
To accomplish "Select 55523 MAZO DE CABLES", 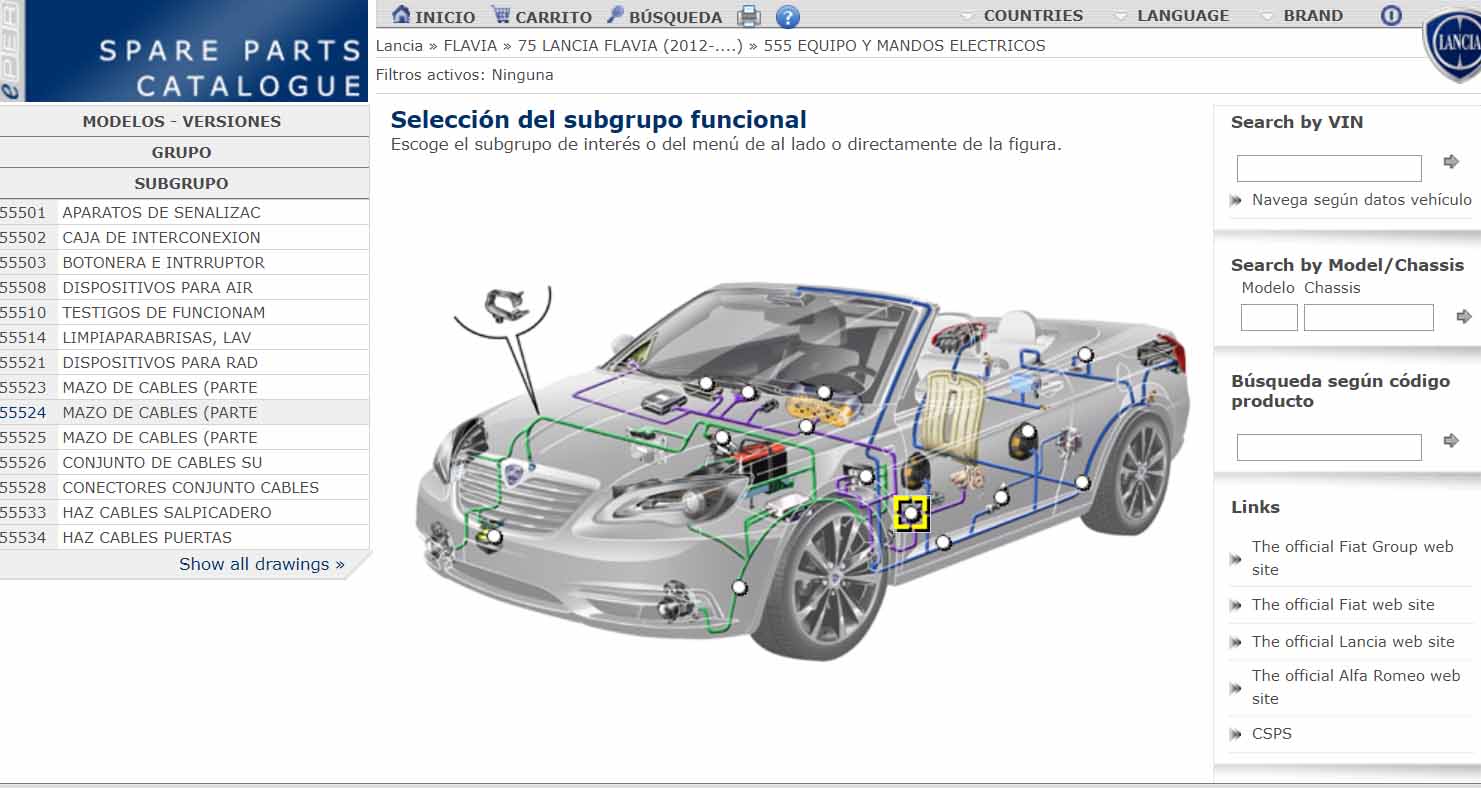I will [184, 387].
